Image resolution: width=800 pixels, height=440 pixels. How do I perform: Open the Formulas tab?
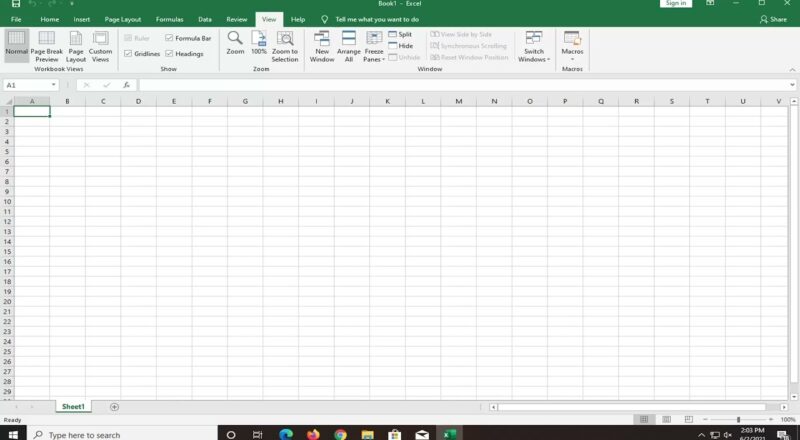click(169, 19)
